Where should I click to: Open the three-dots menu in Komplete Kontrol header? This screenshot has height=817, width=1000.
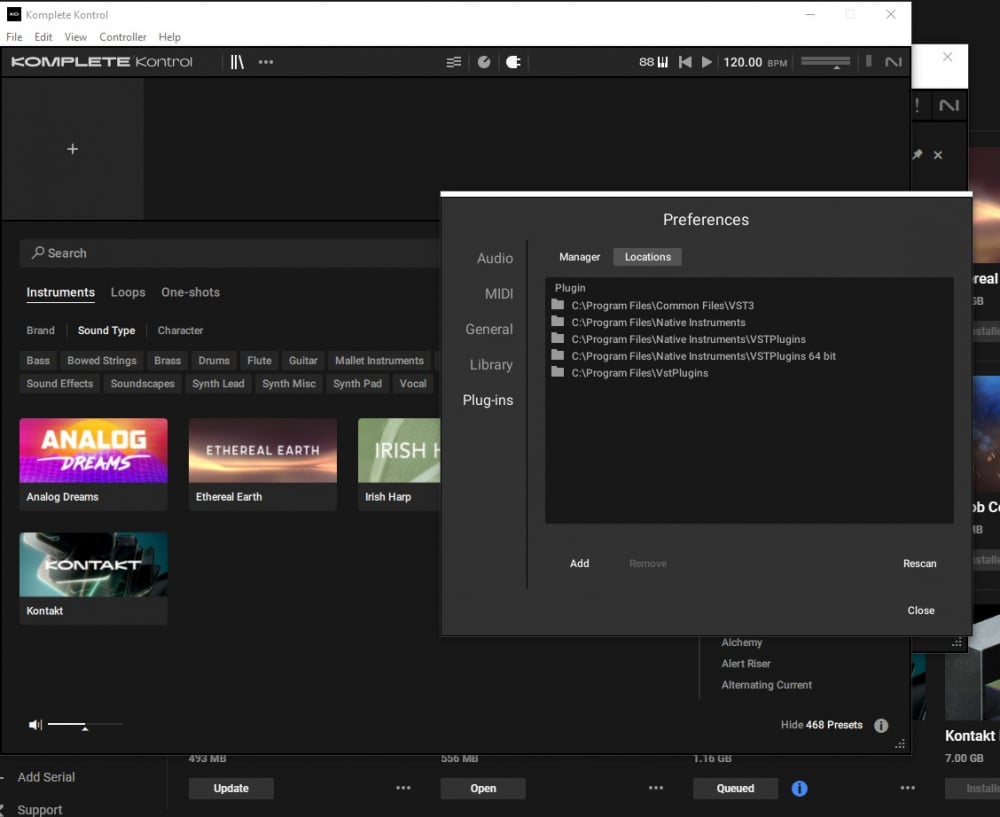(266, 62)
